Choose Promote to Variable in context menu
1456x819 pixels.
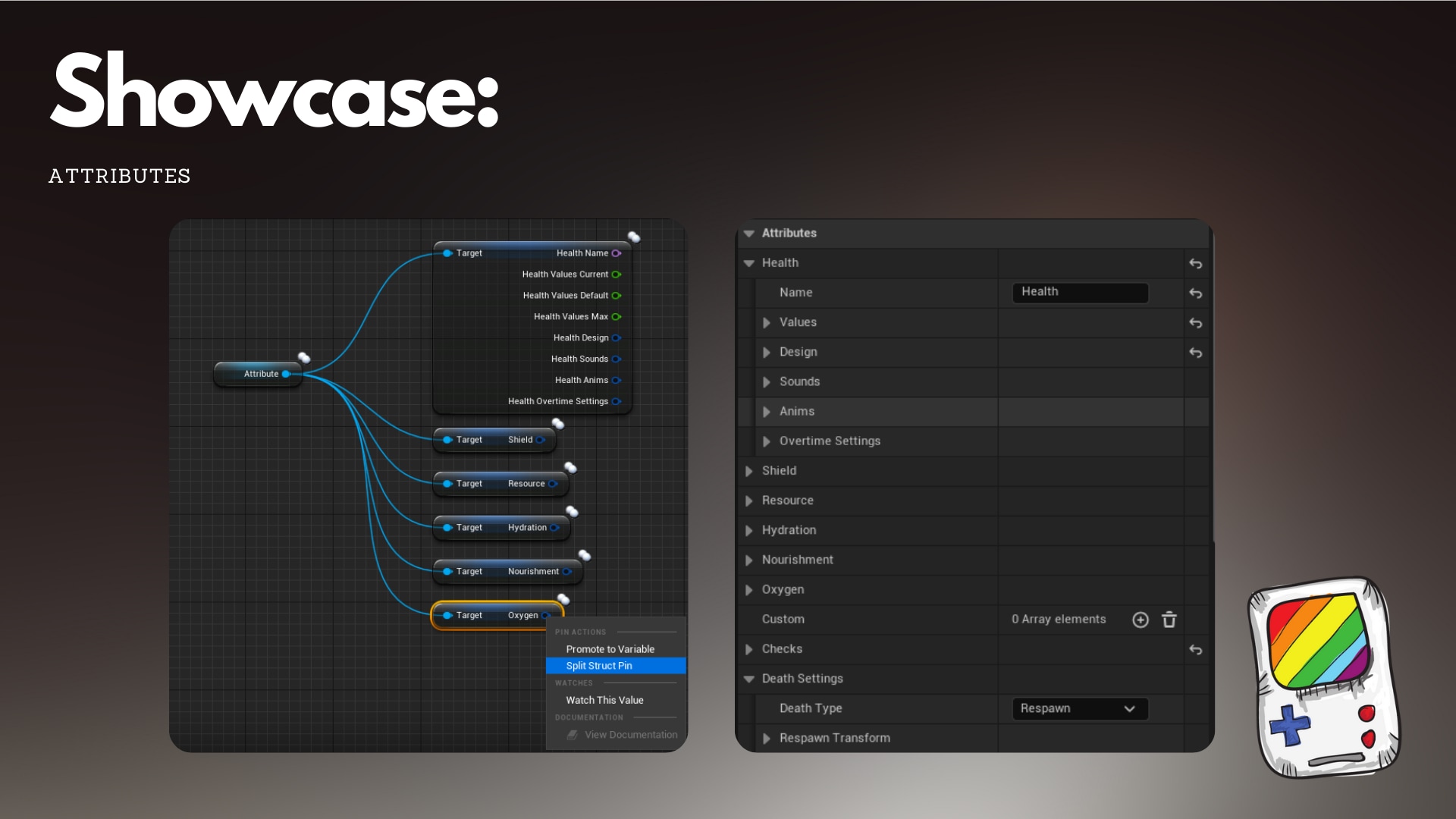click(610, 649)
